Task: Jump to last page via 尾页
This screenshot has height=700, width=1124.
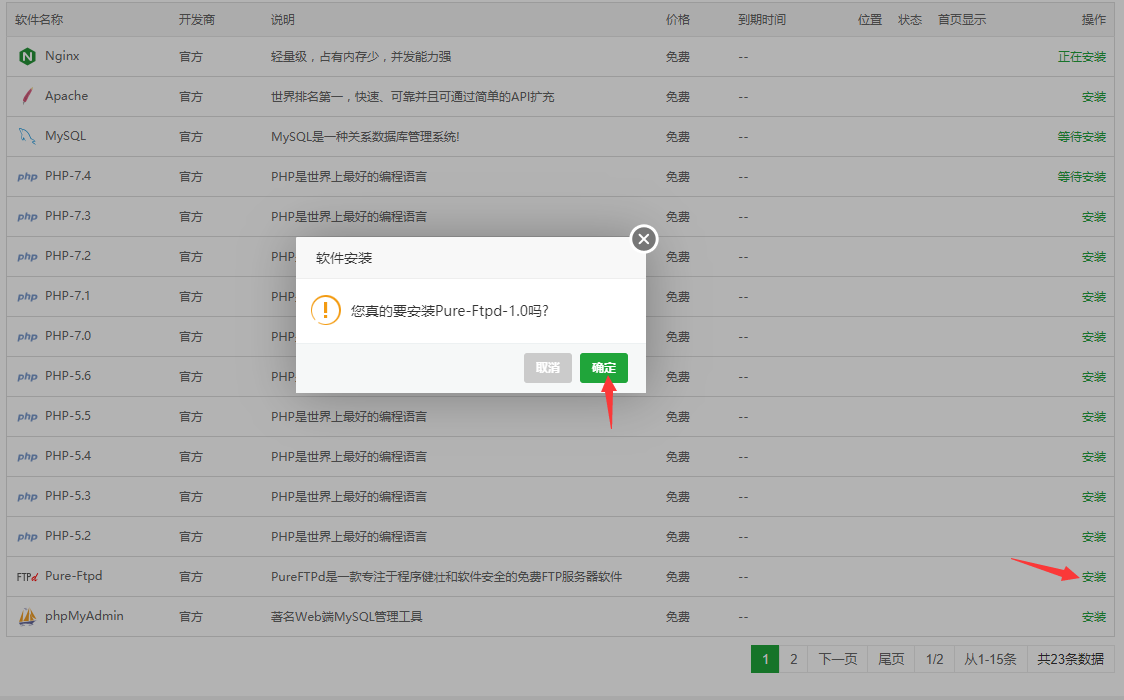Action: click(891, 659)
